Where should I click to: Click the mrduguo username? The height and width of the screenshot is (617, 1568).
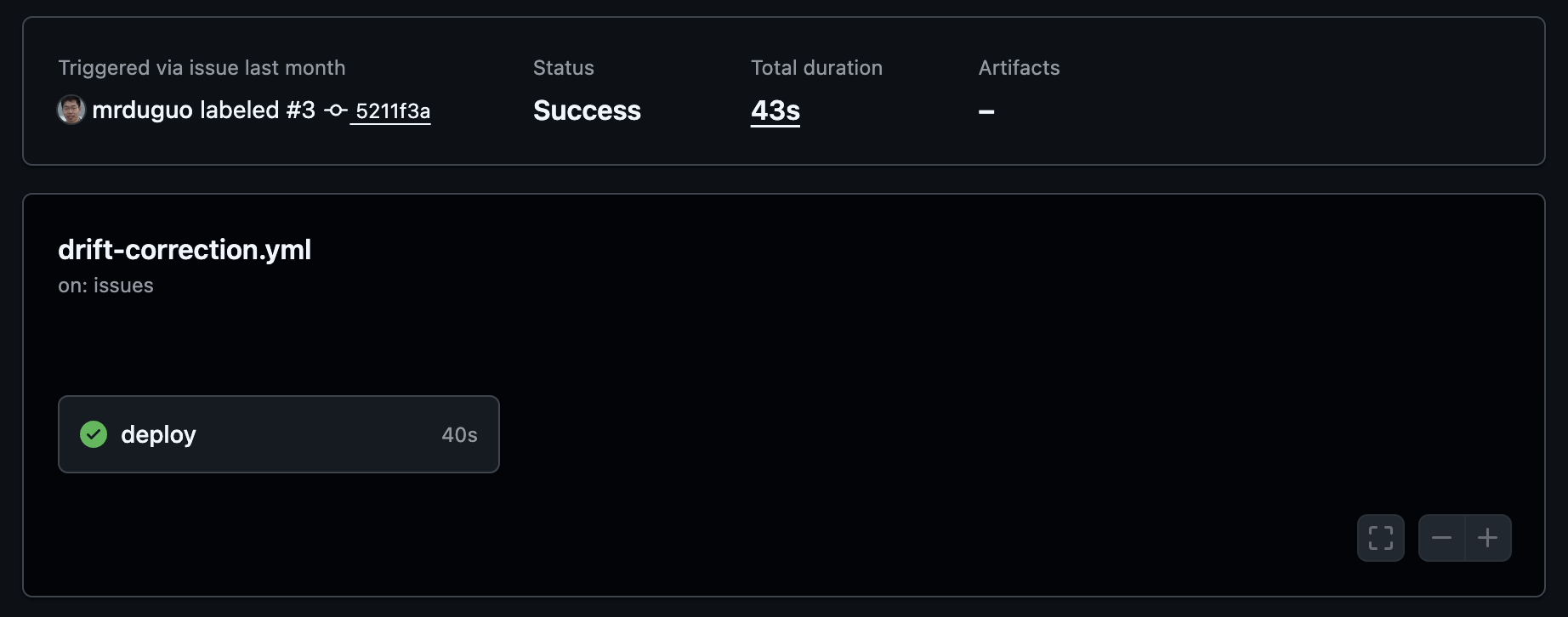tap(142, 110)
